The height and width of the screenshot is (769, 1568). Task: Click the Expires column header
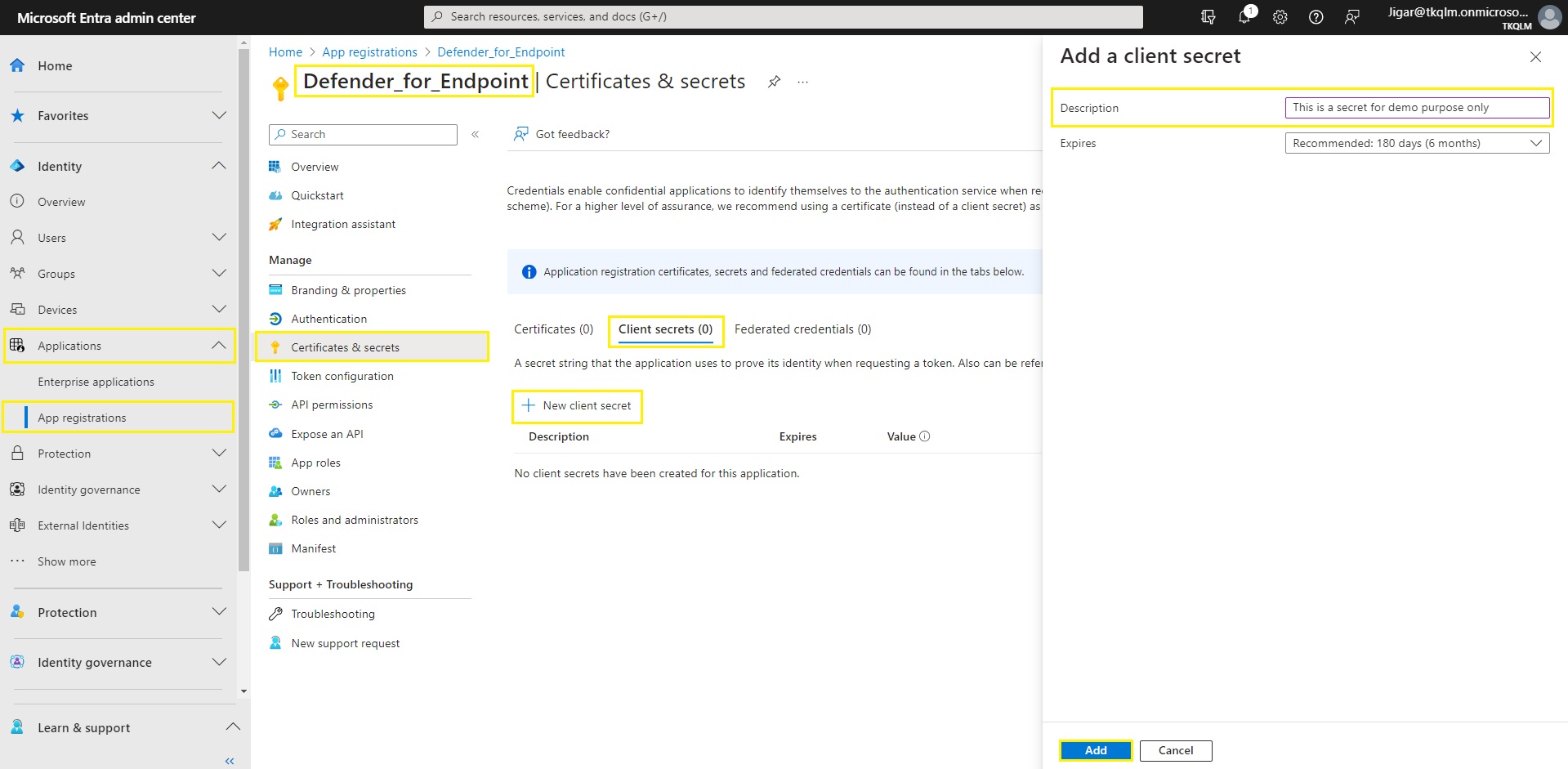pyautogui.click(x=797, y=436)
